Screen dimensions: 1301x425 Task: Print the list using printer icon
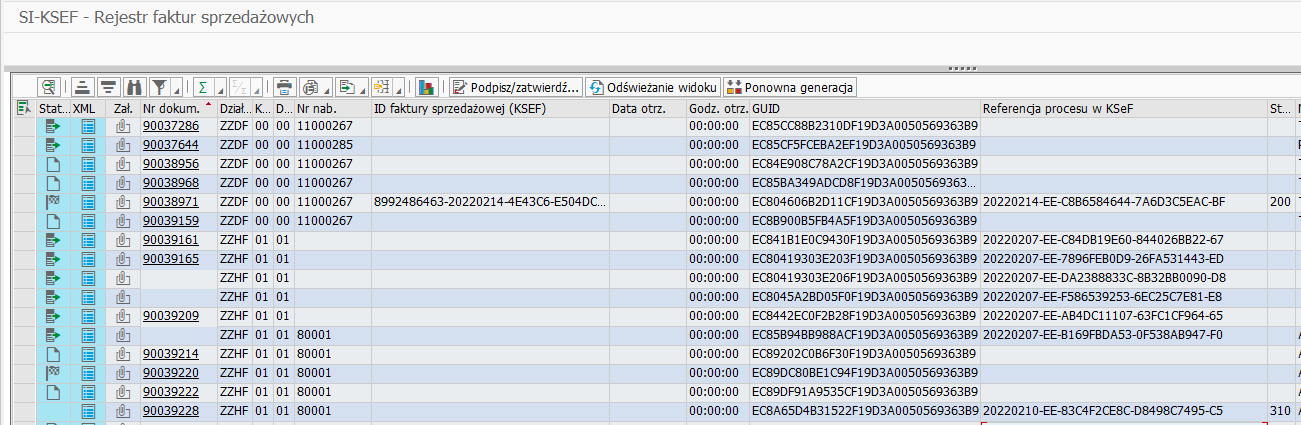coord(284,87)
